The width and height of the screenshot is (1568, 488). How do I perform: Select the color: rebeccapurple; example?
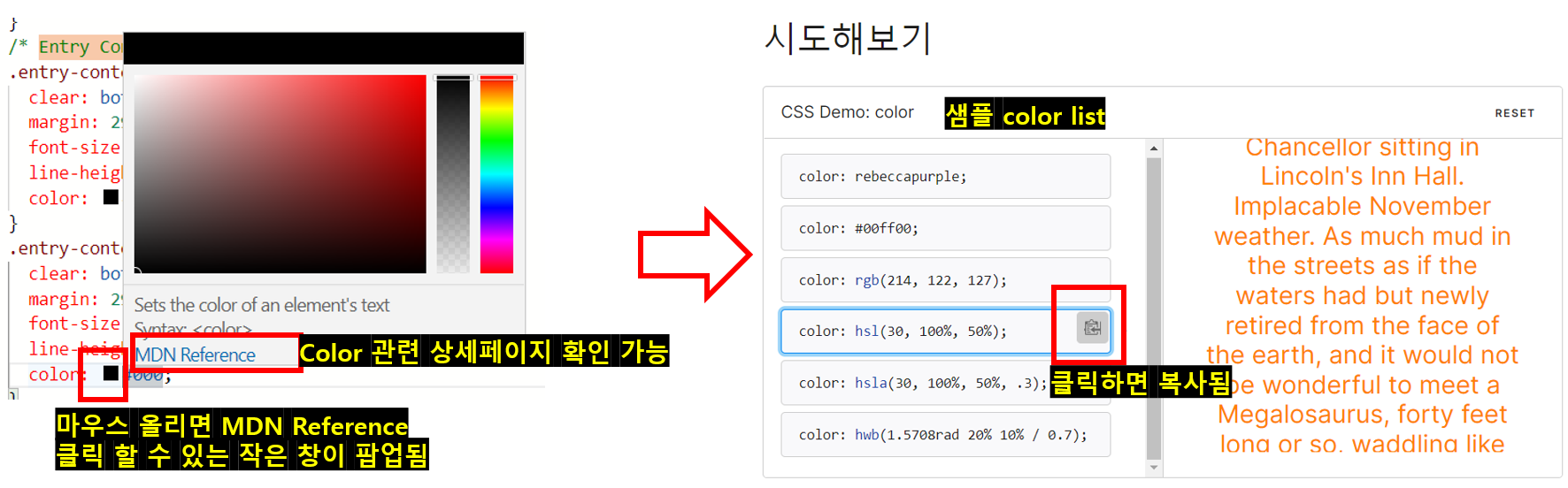coord(945,176)
